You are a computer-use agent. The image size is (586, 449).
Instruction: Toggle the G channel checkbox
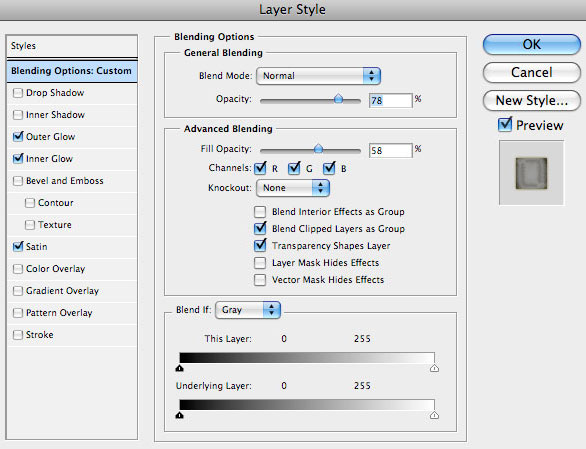294,168
